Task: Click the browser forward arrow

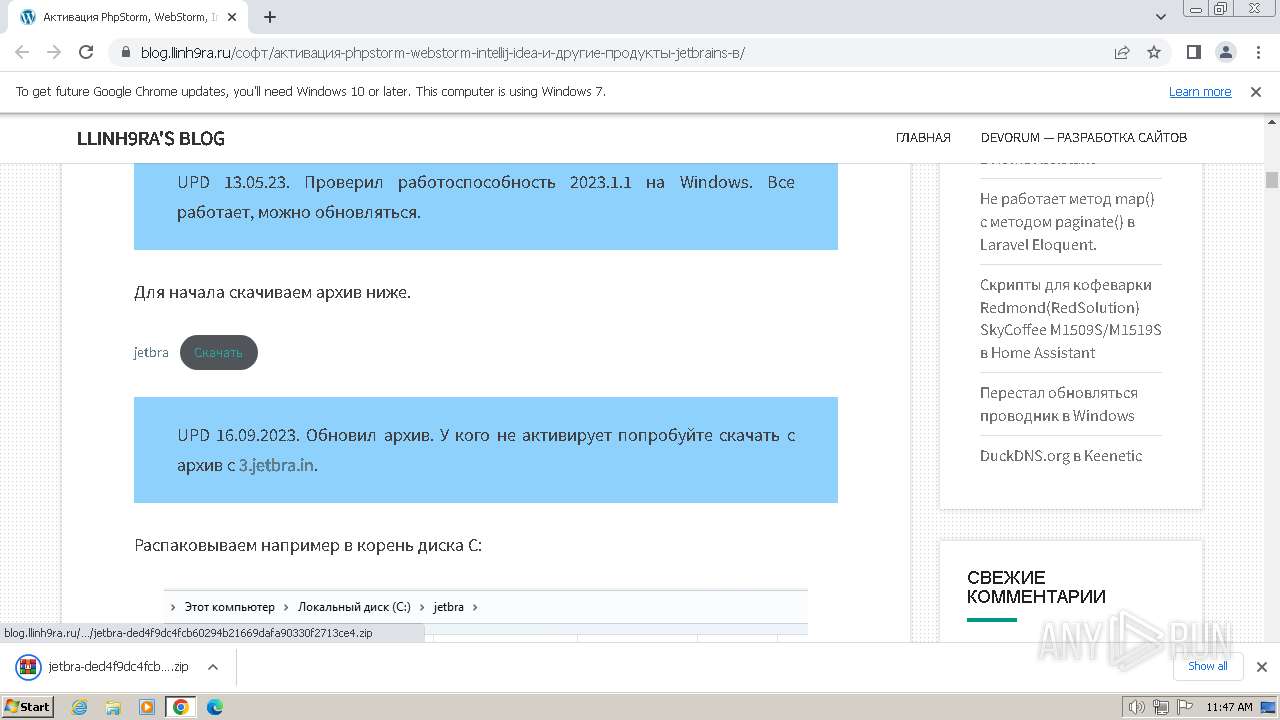Action: 54,53
